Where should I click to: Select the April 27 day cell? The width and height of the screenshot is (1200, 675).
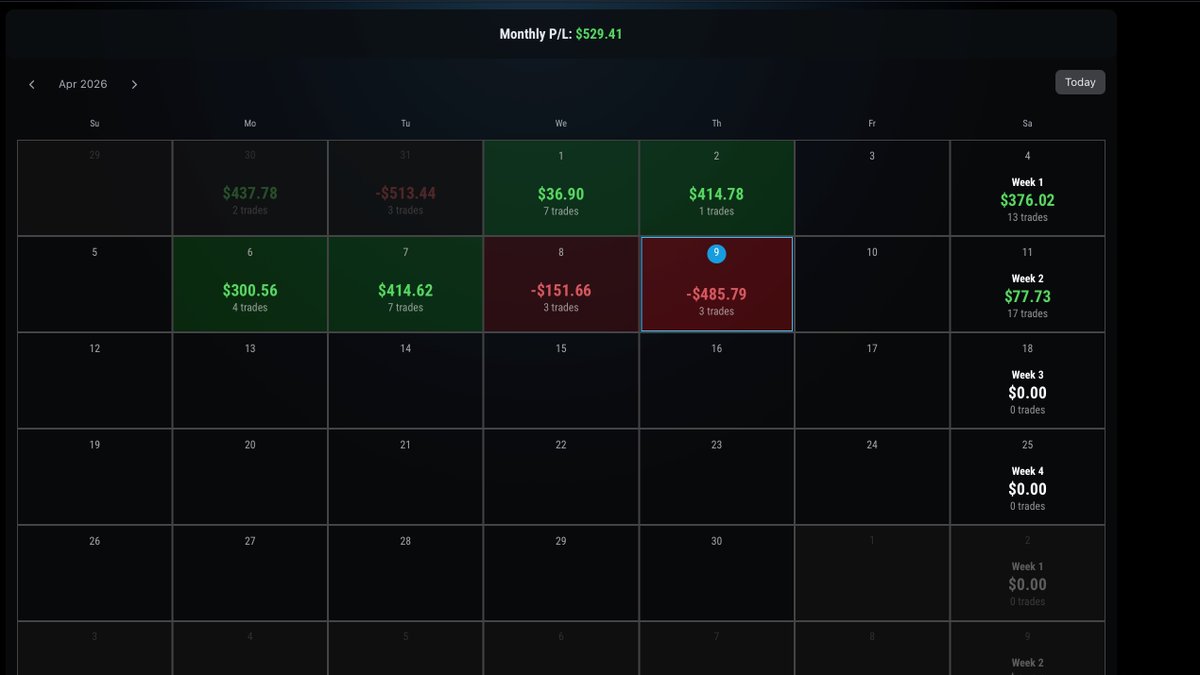(x=250, y=573)
